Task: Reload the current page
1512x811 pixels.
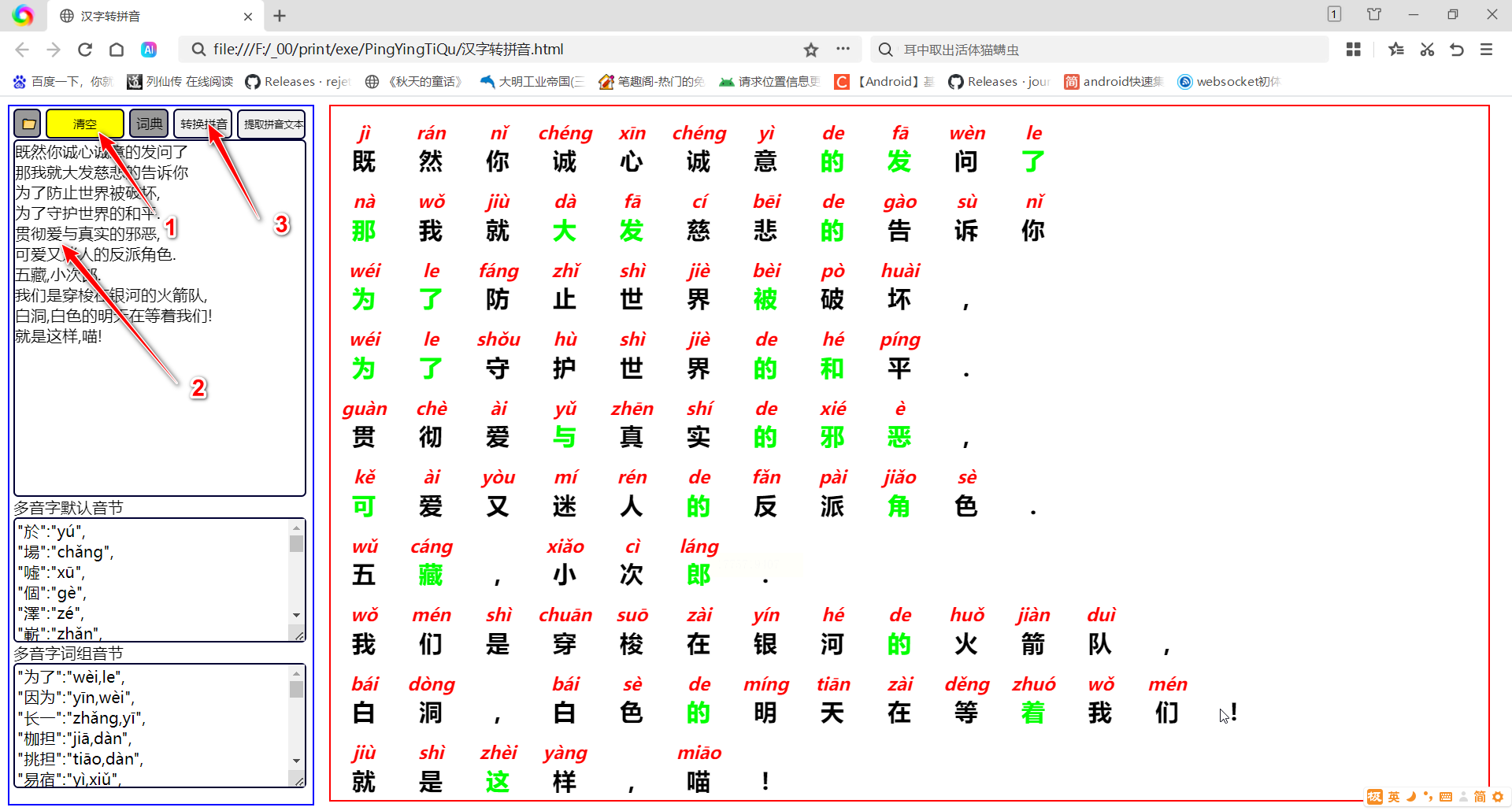Action: click(x=85, y=50)
